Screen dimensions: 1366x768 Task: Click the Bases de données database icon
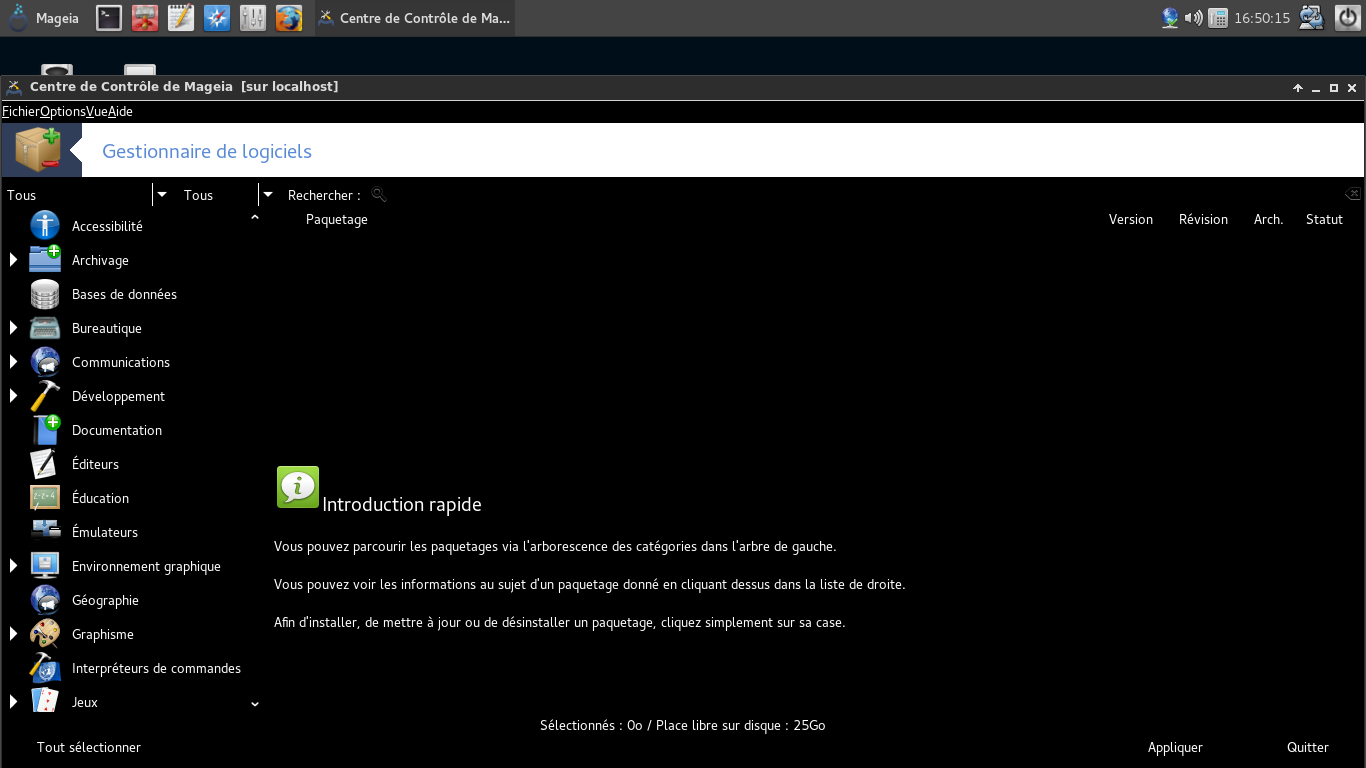[45, 294]
